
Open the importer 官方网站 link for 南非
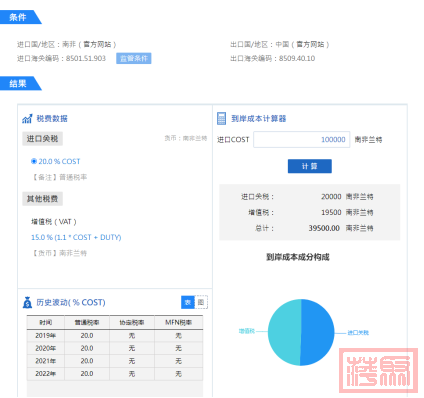[x=97, y=44]
